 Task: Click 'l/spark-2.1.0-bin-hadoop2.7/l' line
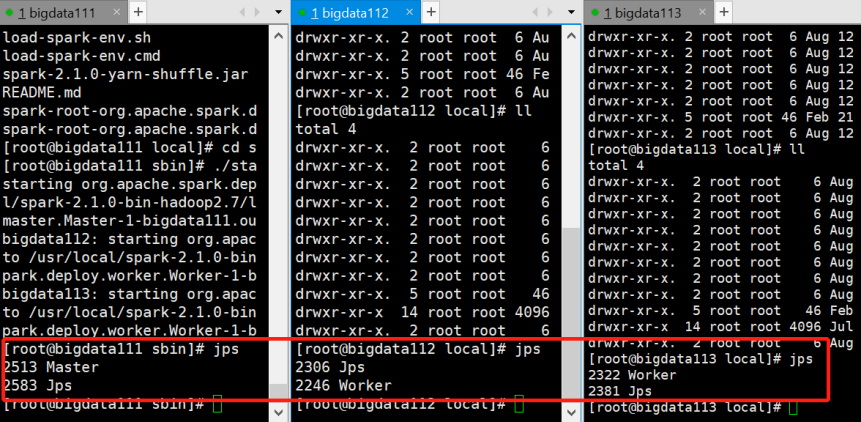tap(130, 202)
